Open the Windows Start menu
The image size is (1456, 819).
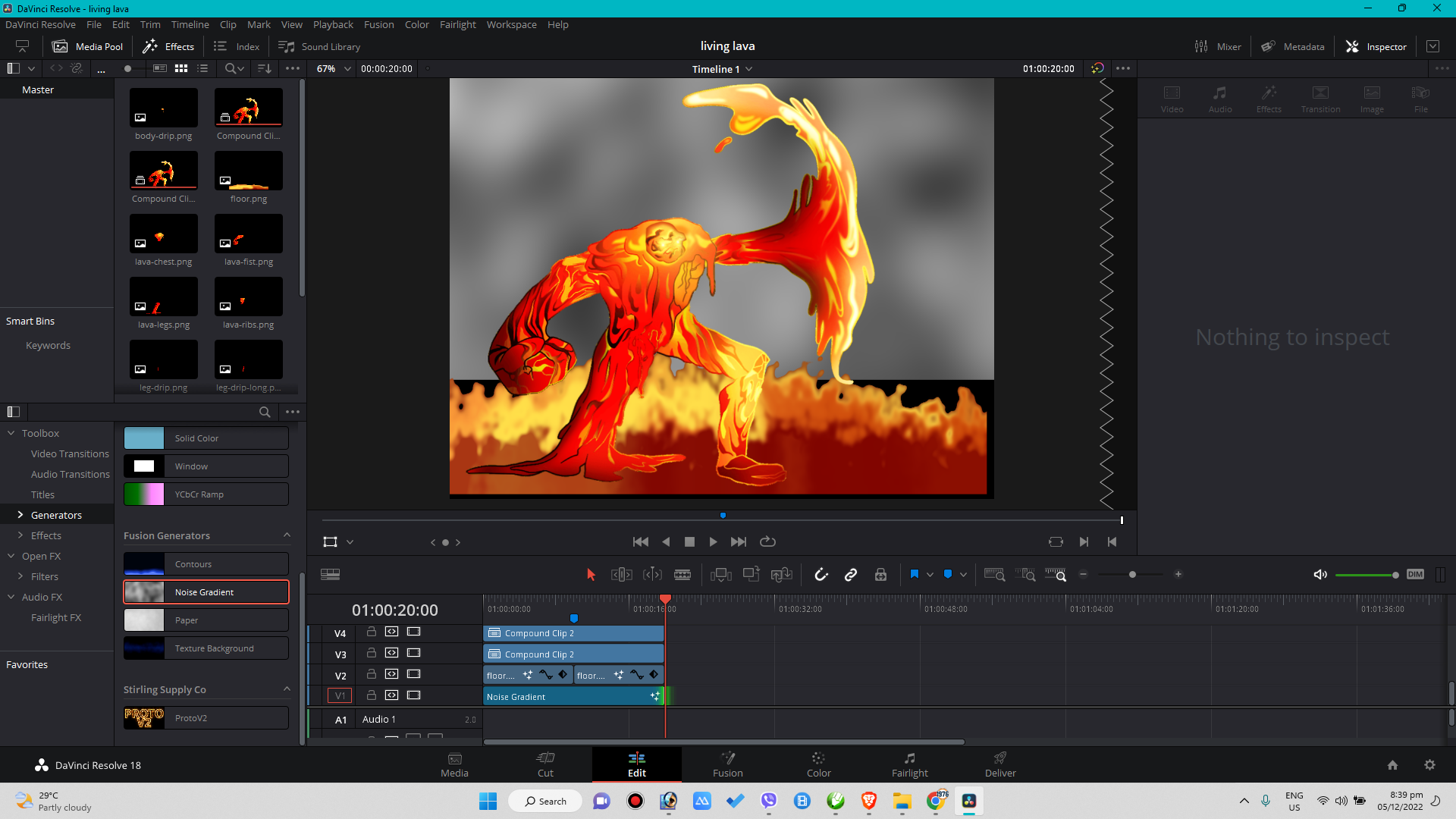click(x=488, y=801)
